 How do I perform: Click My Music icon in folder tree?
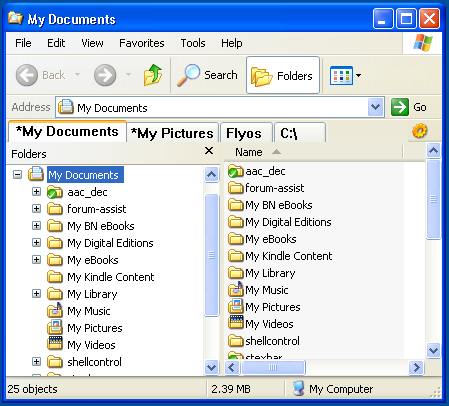55,310
